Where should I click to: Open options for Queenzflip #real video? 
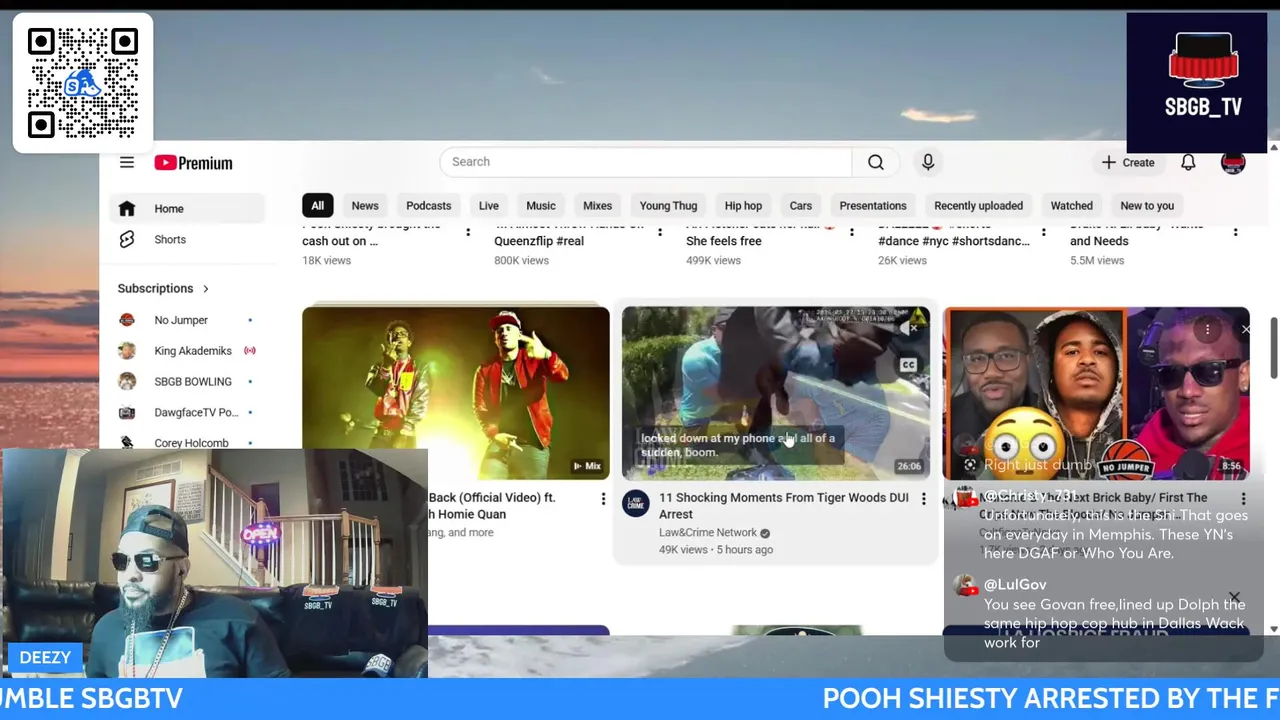click(x=659, y=232)
